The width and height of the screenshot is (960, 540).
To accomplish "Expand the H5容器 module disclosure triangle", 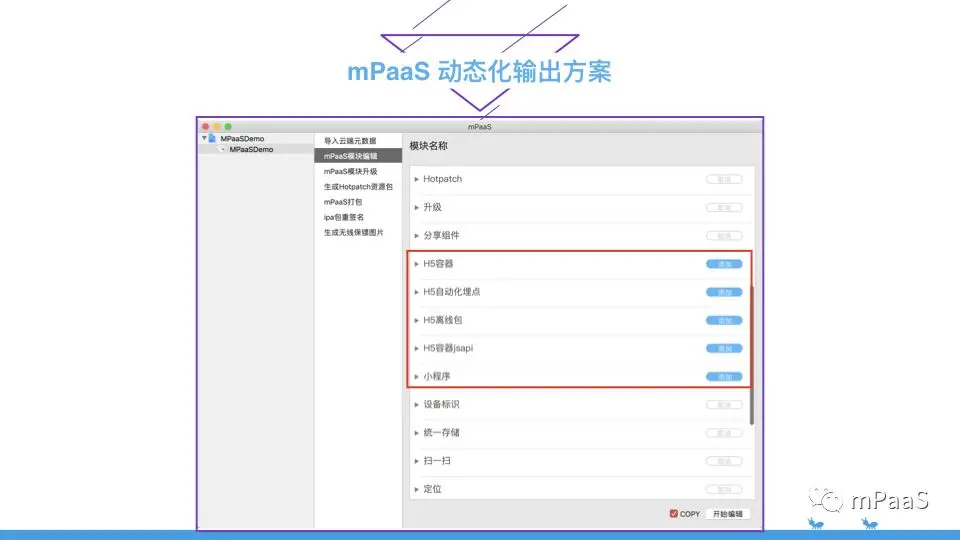I will pos(416,264).
